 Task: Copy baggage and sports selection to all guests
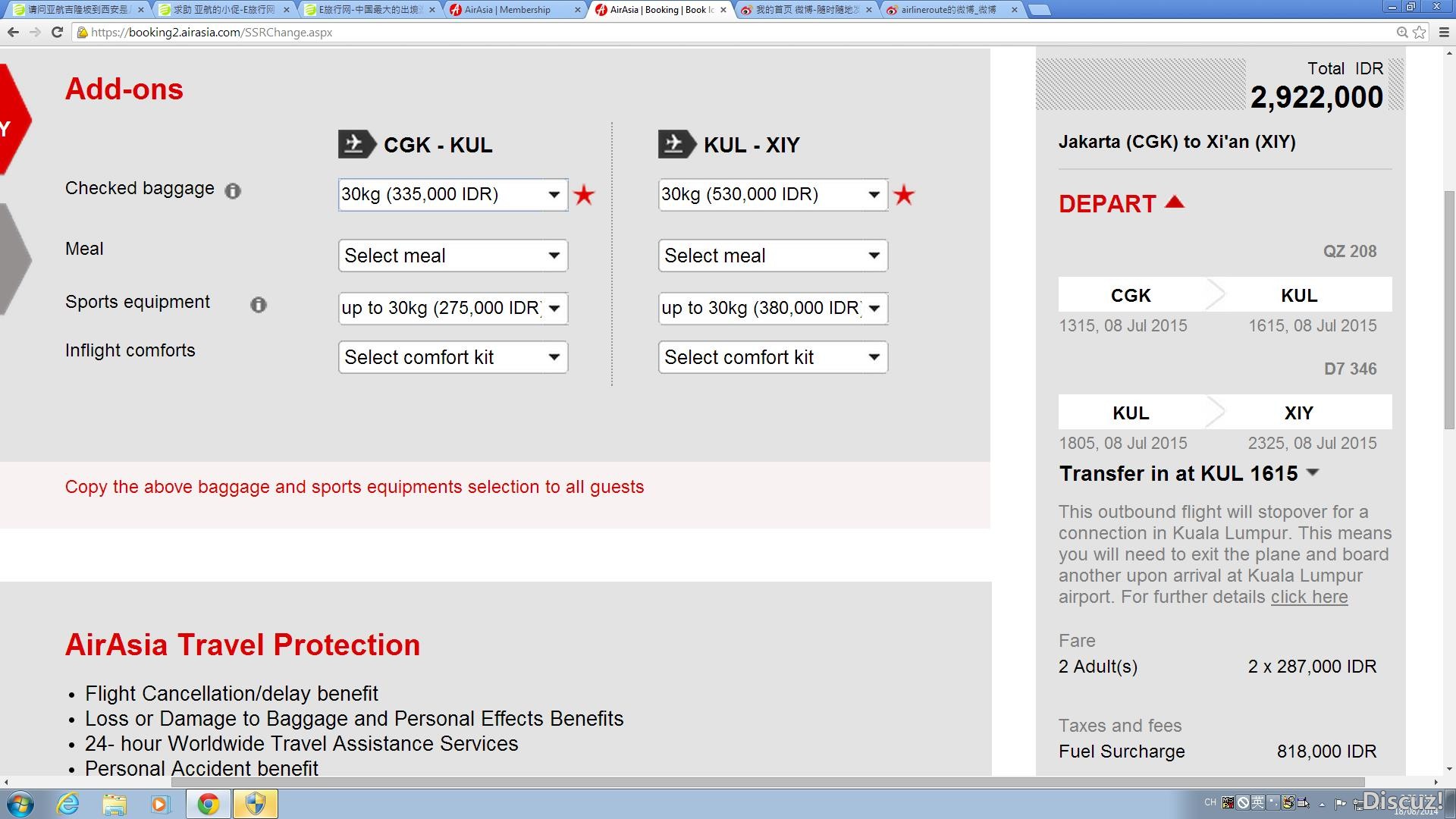[354, 487]
